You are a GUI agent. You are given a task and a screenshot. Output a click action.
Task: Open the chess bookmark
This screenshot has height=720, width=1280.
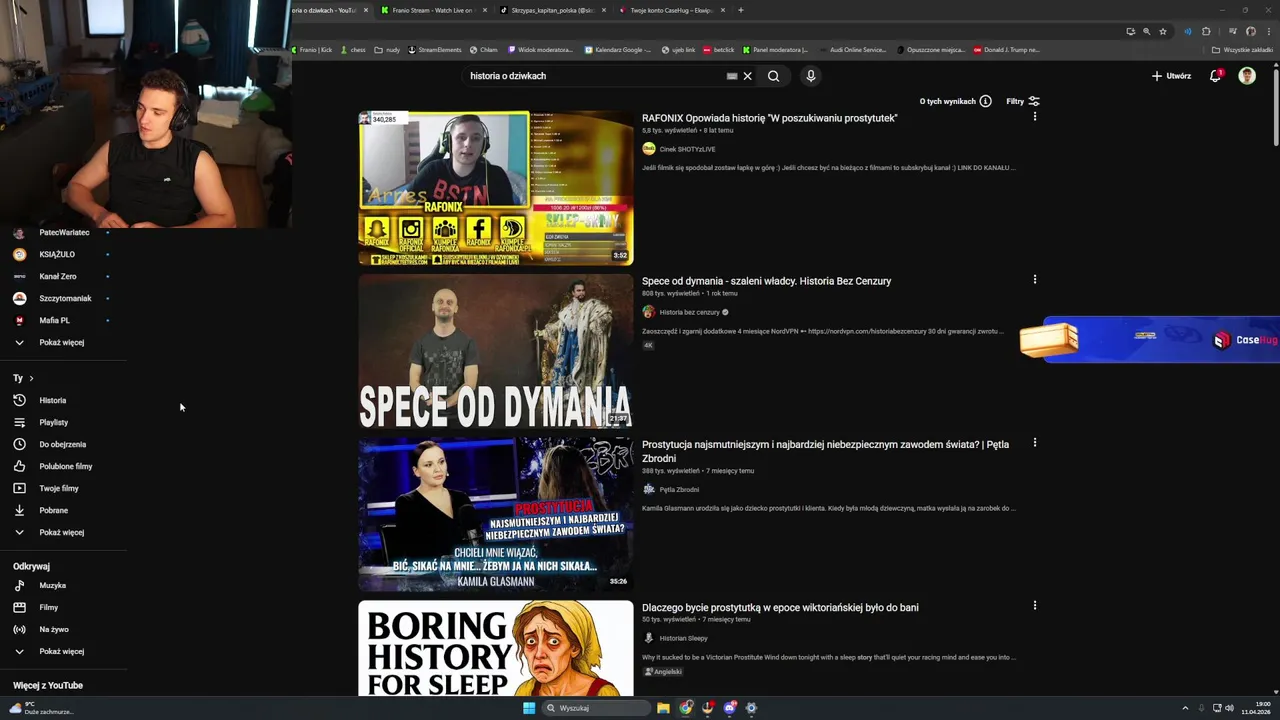(x=353, y=49)
